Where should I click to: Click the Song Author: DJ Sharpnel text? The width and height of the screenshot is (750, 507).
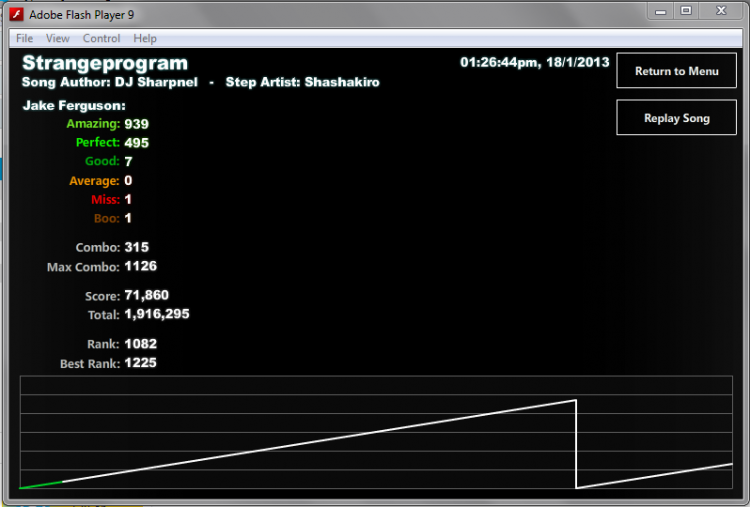click(x=110, y=82)
